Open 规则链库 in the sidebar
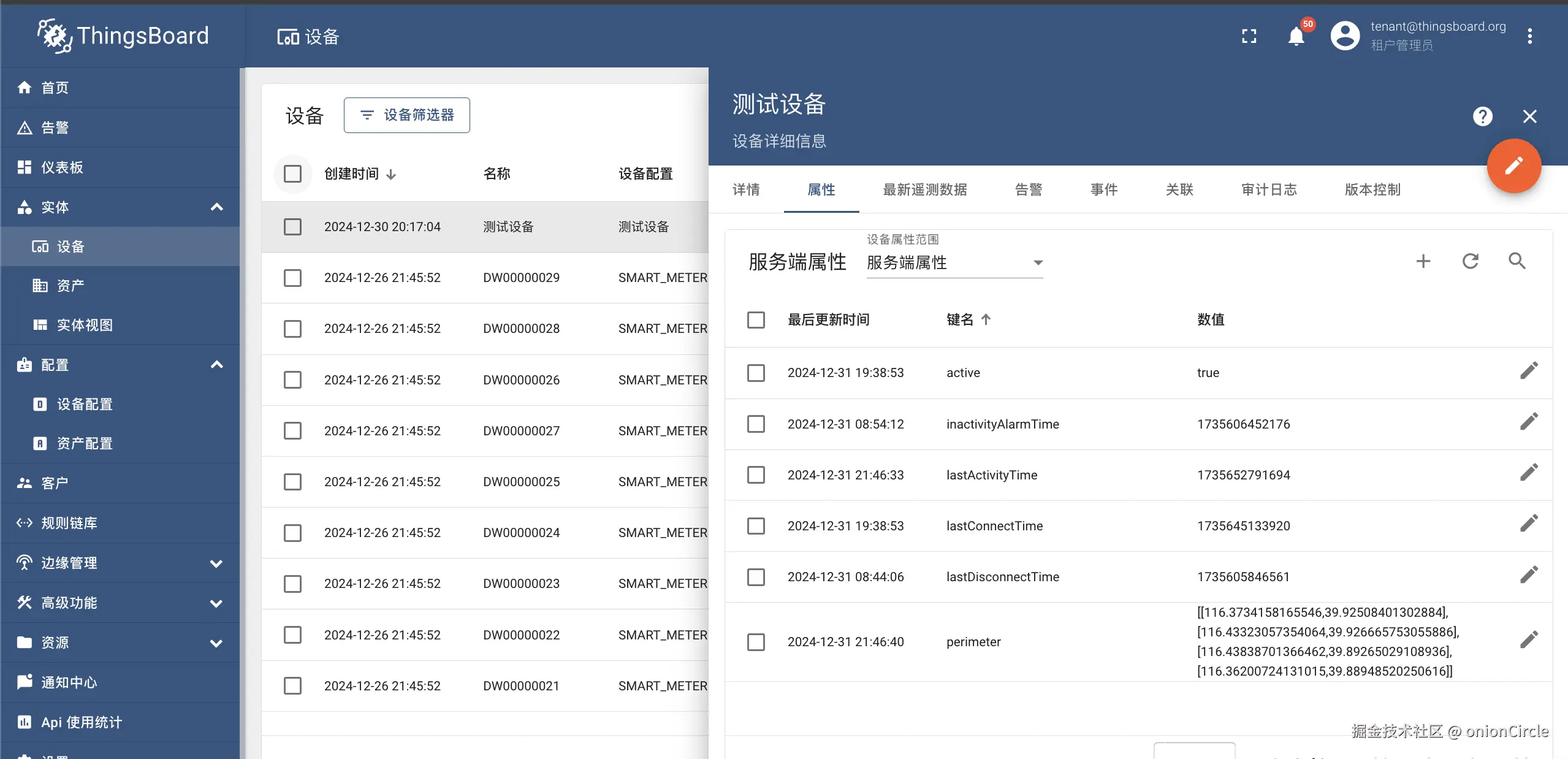 coord(69,523)
